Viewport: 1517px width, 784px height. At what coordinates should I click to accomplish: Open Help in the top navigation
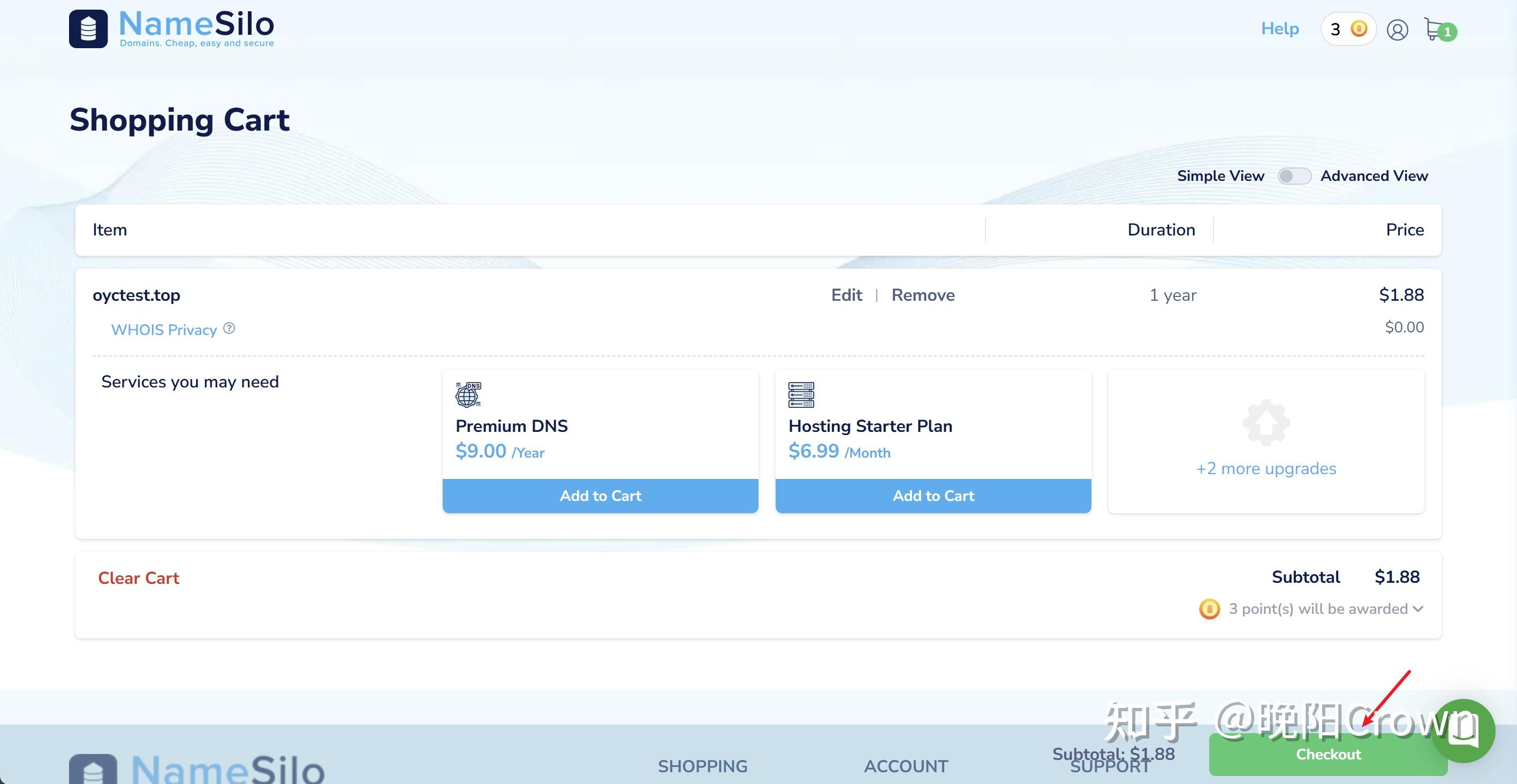tap(1280, 28)
